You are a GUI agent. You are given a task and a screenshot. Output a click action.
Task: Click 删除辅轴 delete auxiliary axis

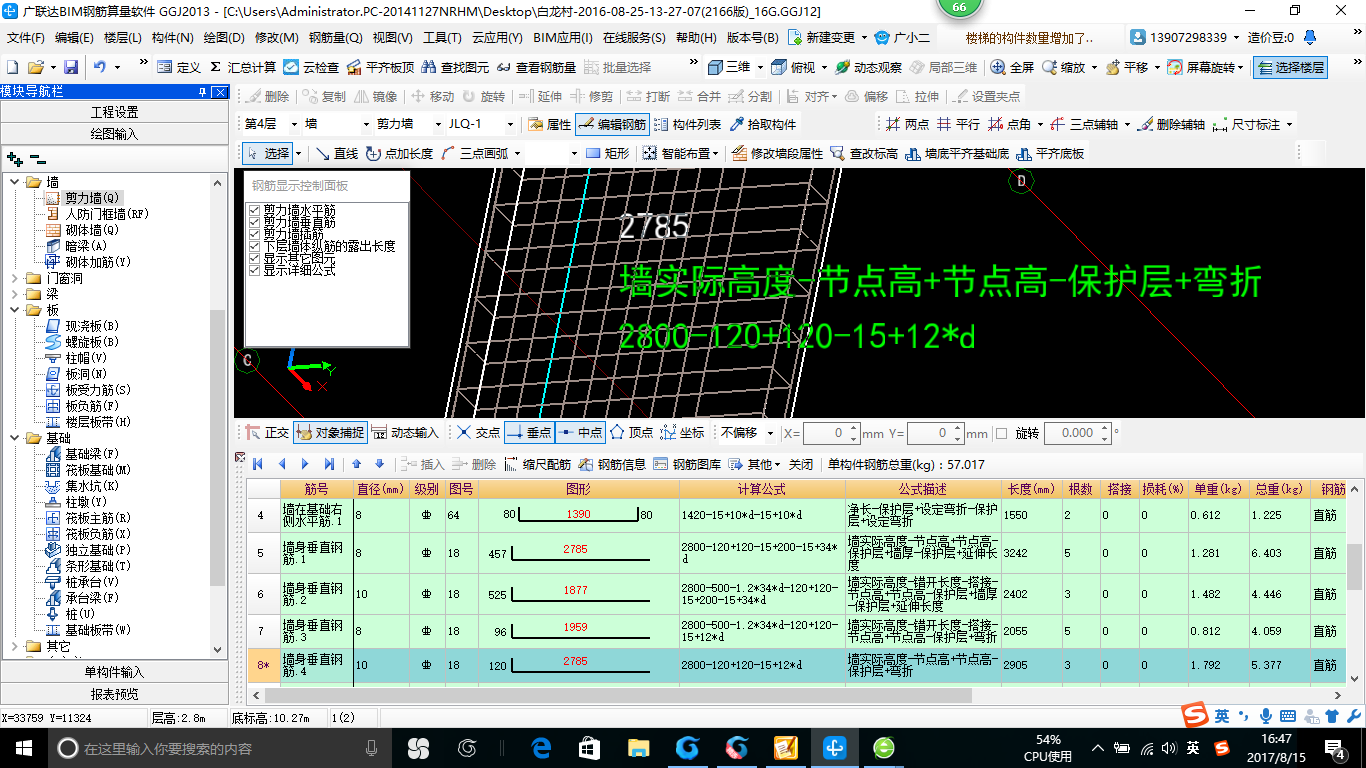[1171, 125]
